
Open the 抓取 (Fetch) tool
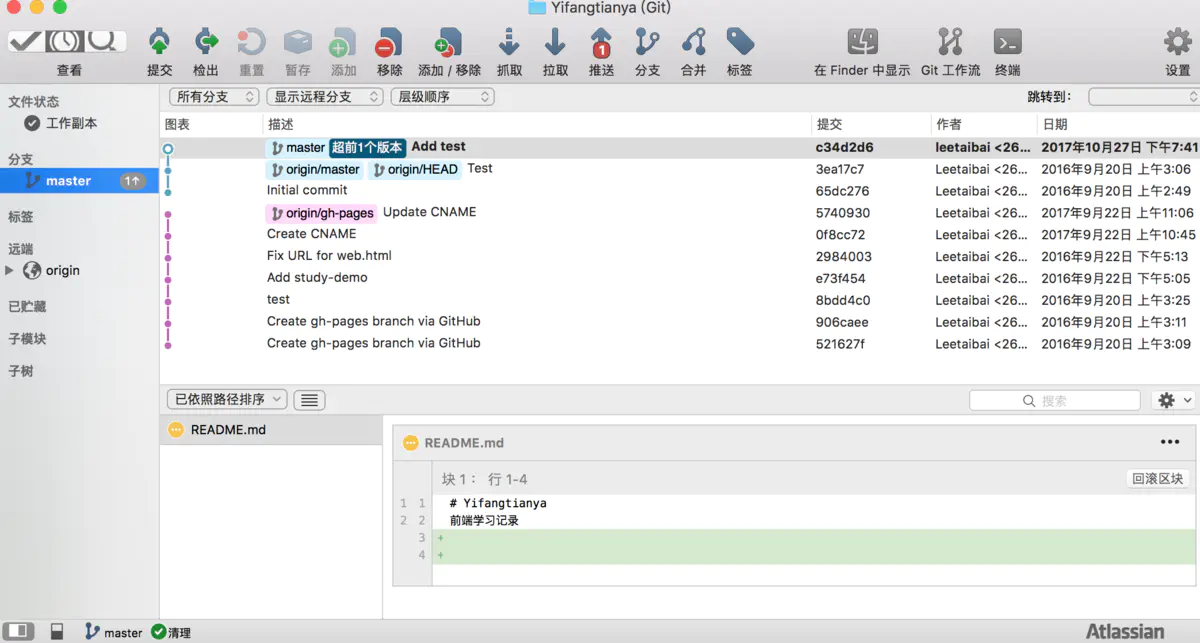(509, 44)
